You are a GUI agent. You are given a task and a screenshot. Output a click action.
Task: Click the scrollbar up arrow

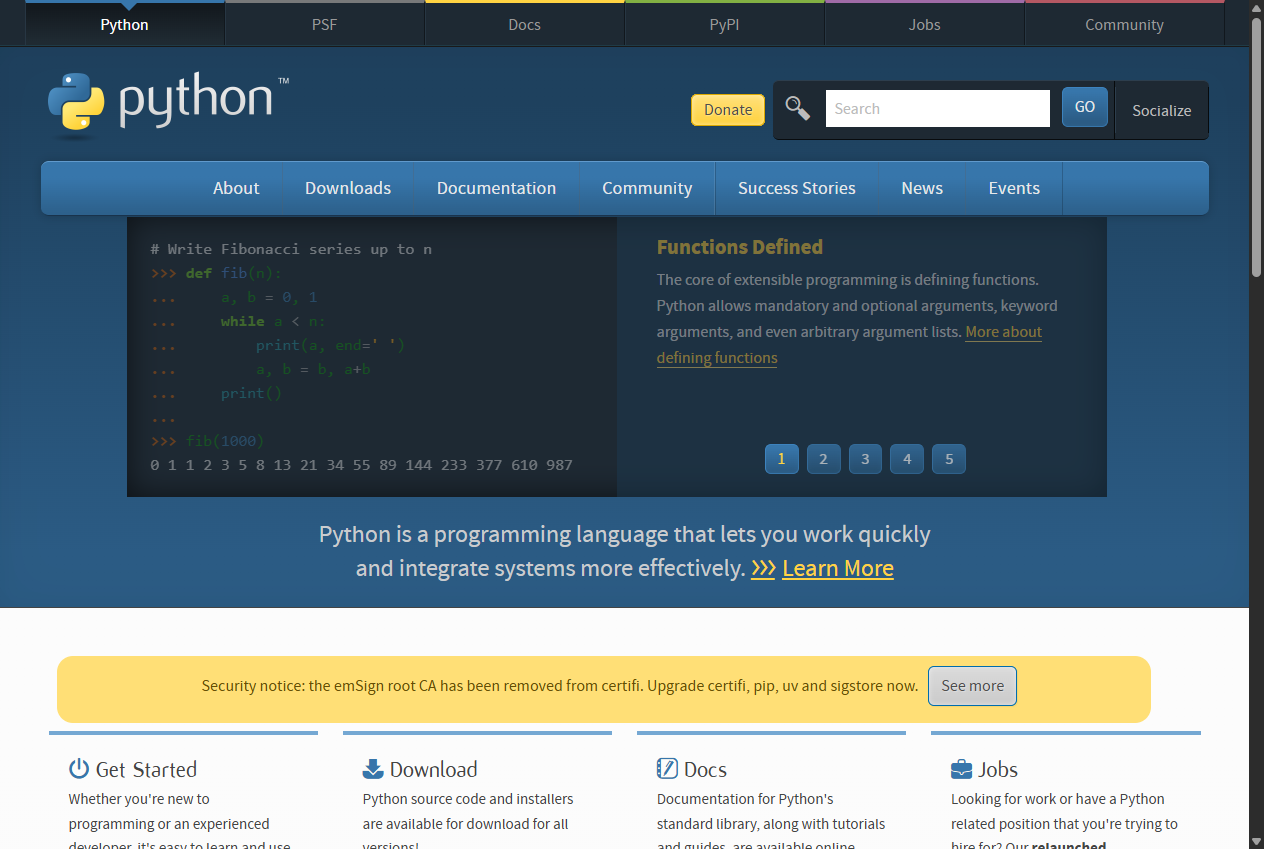tap(1256, 8)
